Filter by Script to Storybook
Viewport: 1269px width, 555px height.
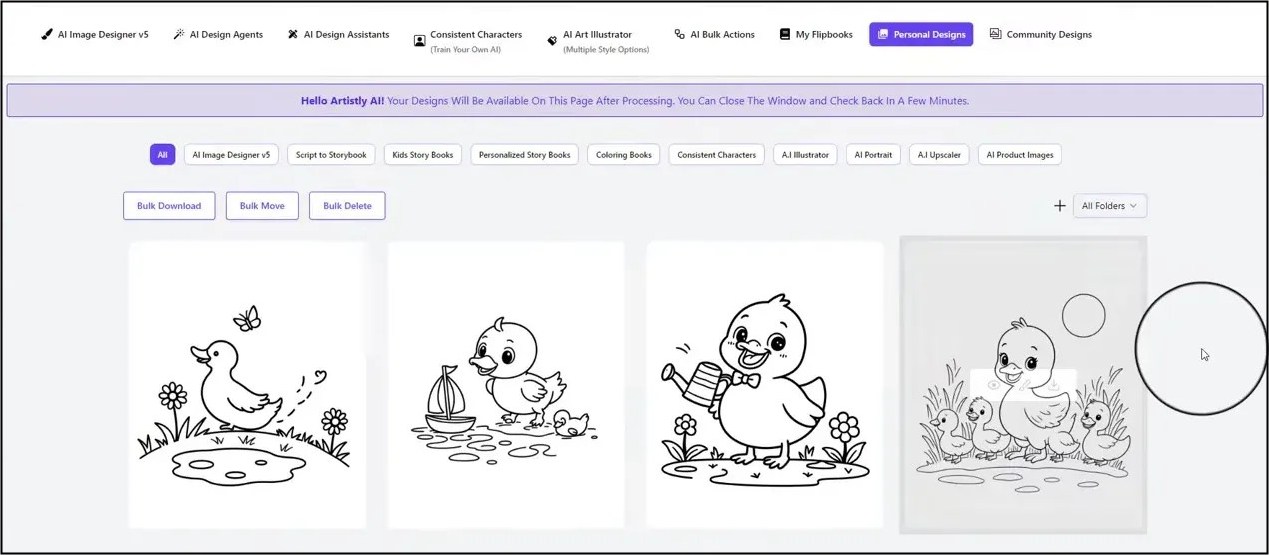(x=332, y=155)
